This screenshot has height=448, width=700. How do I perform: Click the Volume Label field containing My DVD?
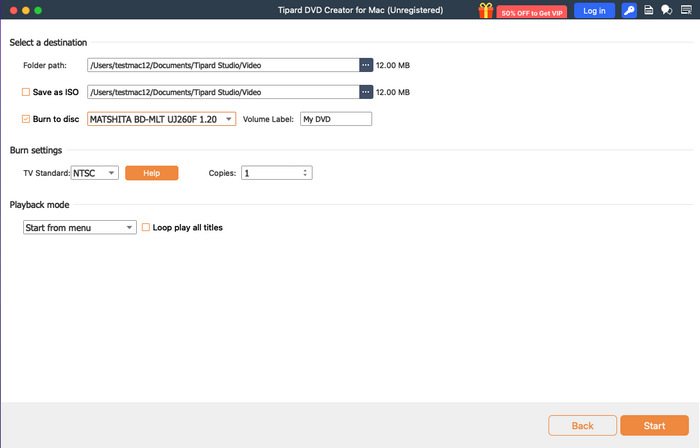pyautogui.click(x=336, y=119)
